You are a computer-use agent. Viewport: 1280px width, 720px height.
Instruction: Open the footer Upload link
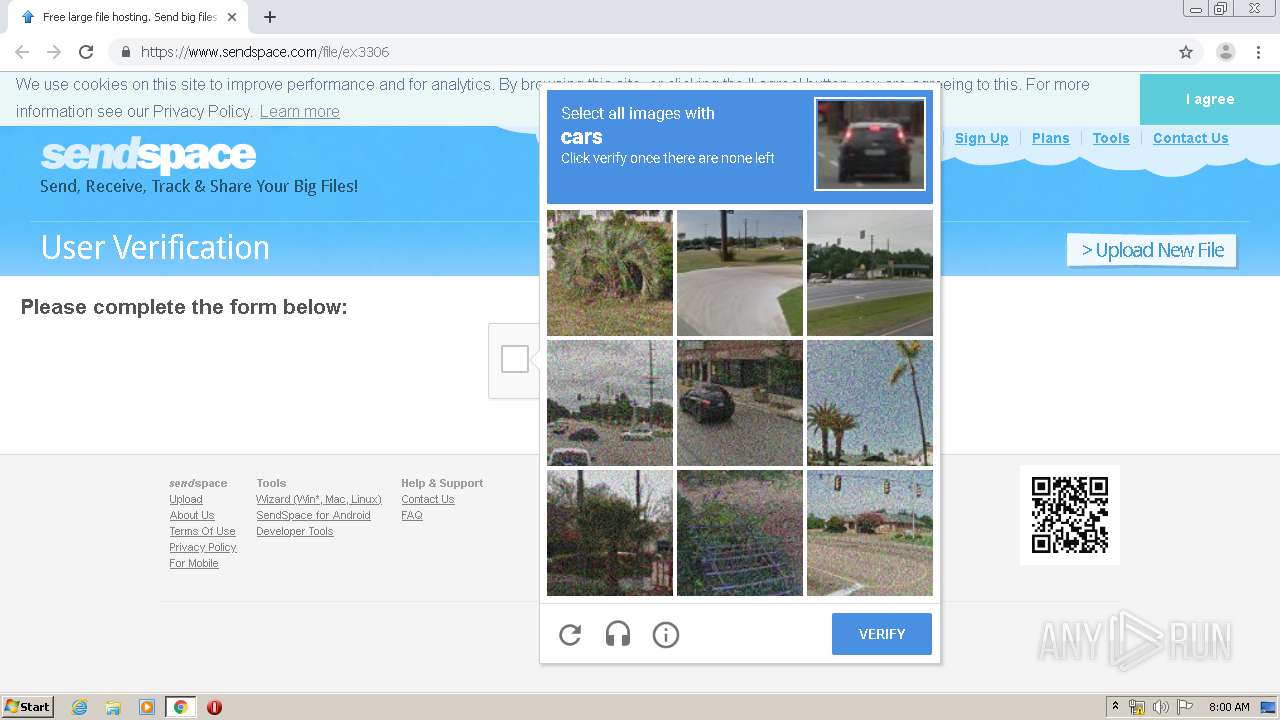(x=186, y=499)
